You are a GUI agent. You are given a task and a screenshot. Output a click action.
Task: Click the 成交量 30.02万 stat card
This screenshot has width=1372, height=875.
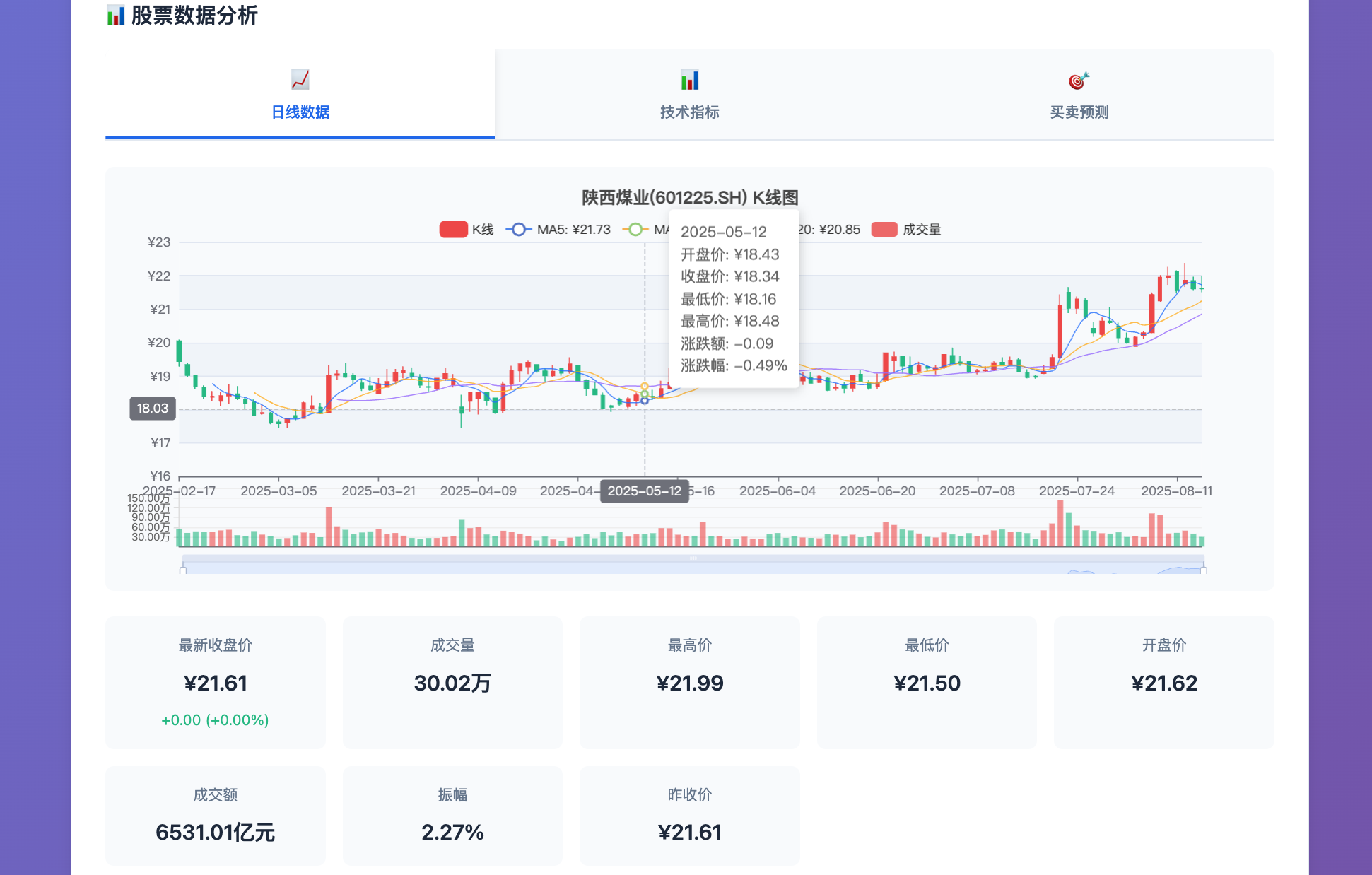pyautogui.click(x=452, y=682)
